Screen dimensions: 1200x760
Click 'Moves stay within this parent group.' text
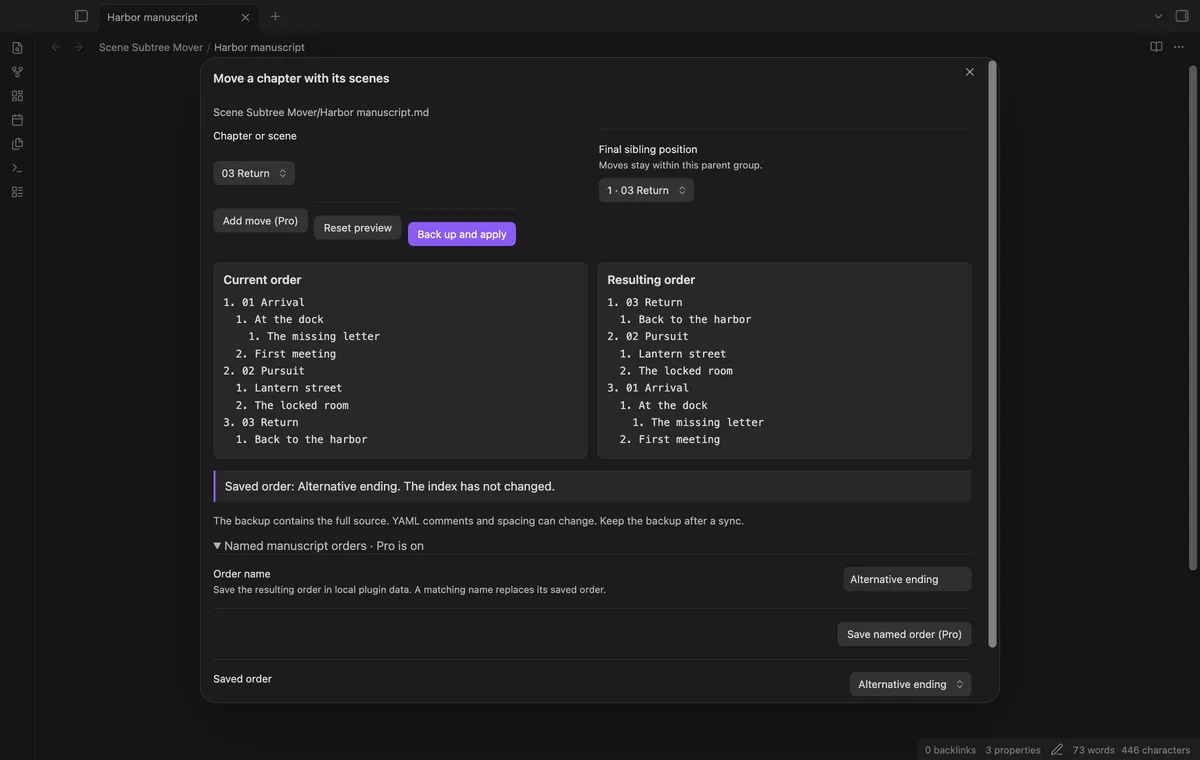coord(680,165)
